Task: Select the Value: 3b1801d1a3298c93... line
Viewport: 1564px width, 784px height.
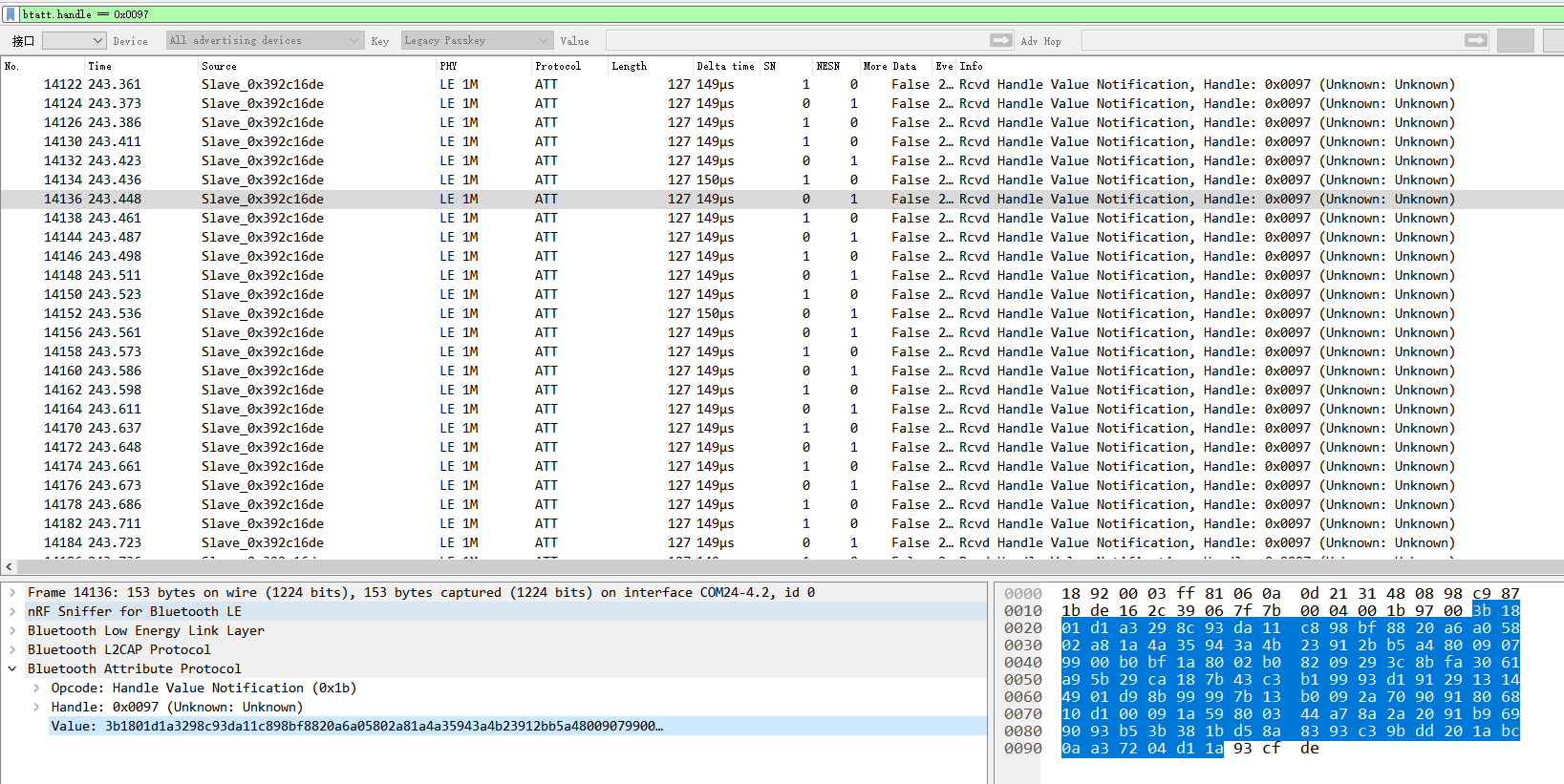Action: point(518,726)
